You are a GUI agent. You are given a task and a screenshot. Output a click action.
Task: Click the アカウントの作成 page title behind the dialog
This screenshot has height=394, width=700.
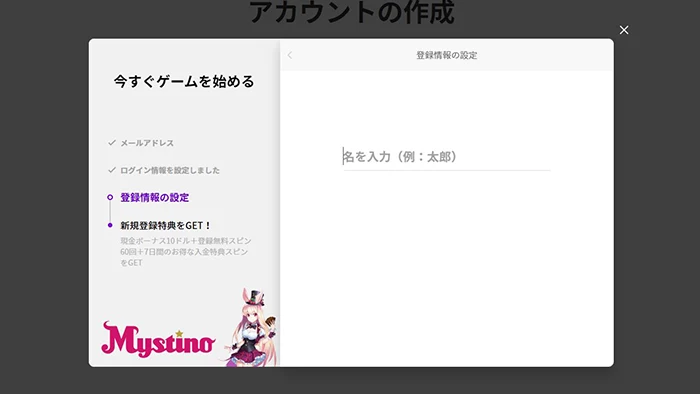(352, 12)
